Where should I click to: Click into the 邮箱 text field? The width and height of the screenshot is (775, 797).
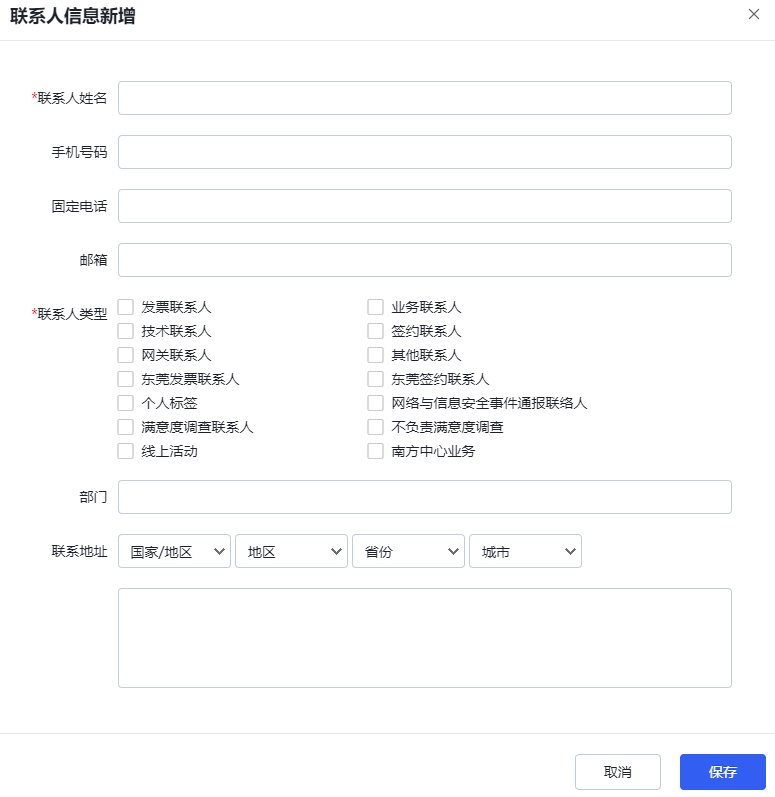pyautogui.click(x=425, y=260)
